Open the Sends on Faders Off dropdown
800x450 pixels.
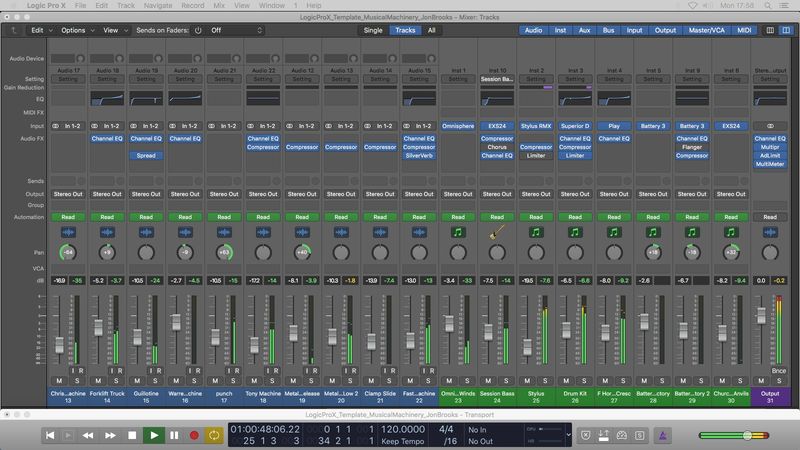236,30
